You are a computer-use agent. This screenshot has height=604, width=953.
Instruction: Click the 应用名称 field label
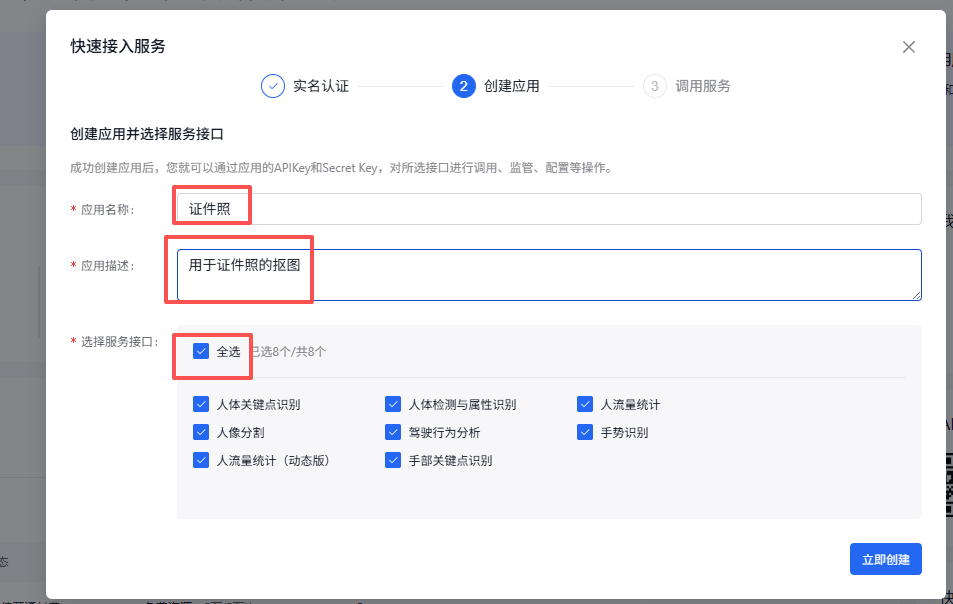click(x=108, y=210)
